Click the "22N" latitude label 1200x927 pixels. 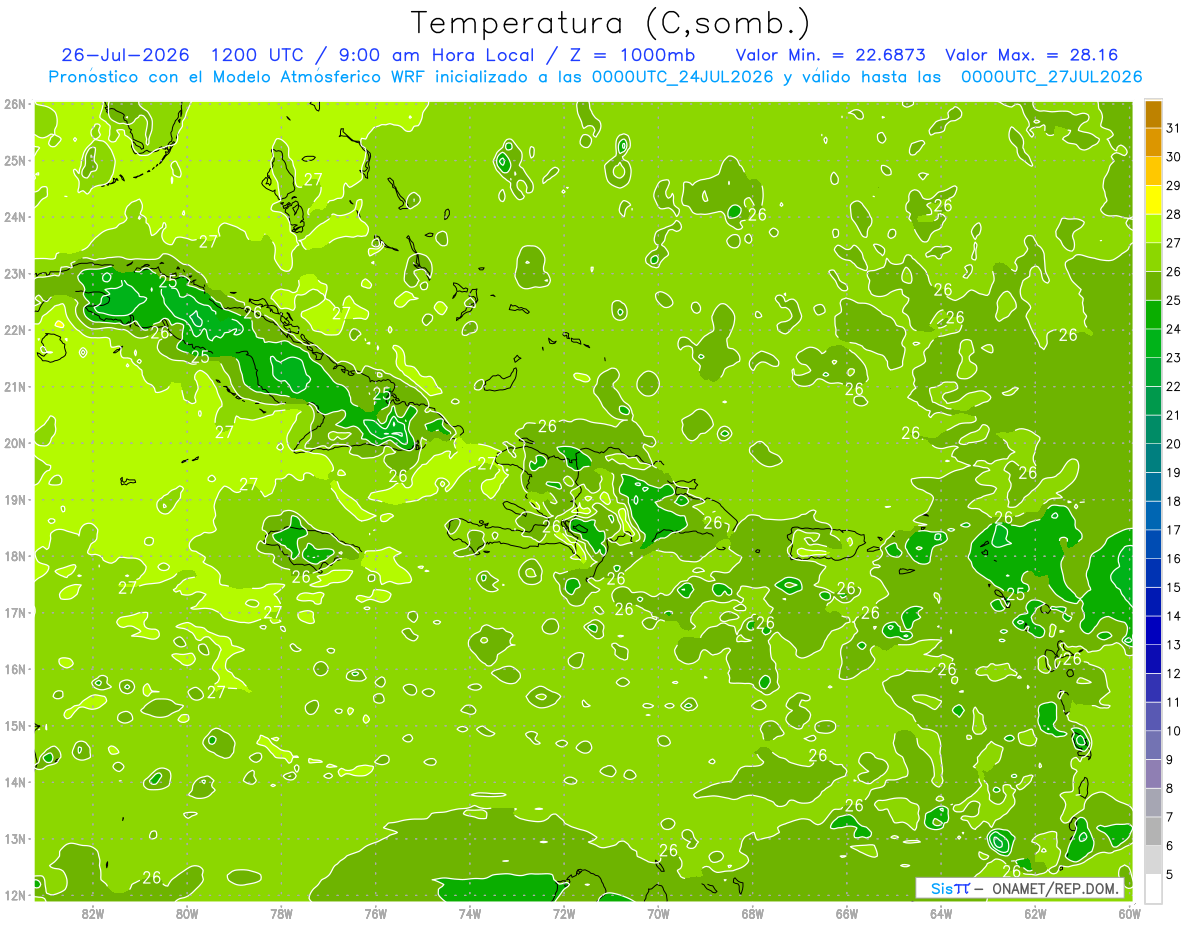(14, 330)
